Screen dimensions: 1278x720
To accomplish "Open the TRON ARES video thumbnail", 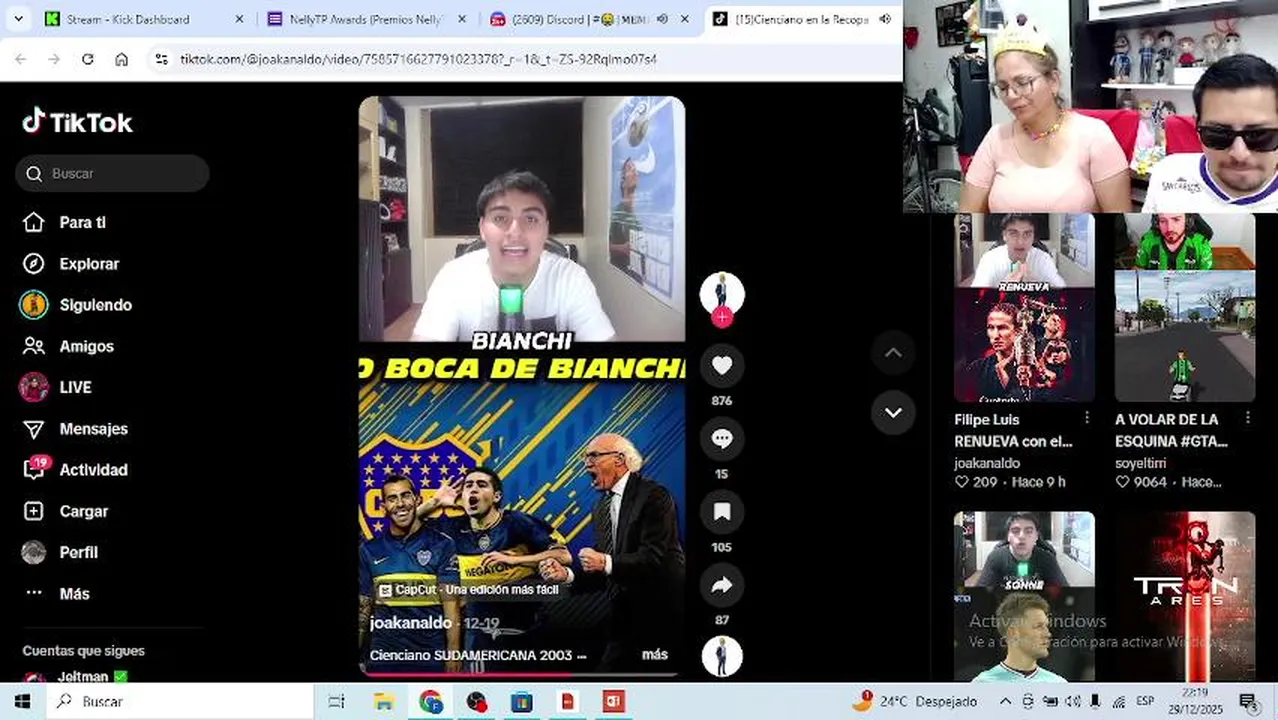I will pyautogui.click(x=1185, y=597).
